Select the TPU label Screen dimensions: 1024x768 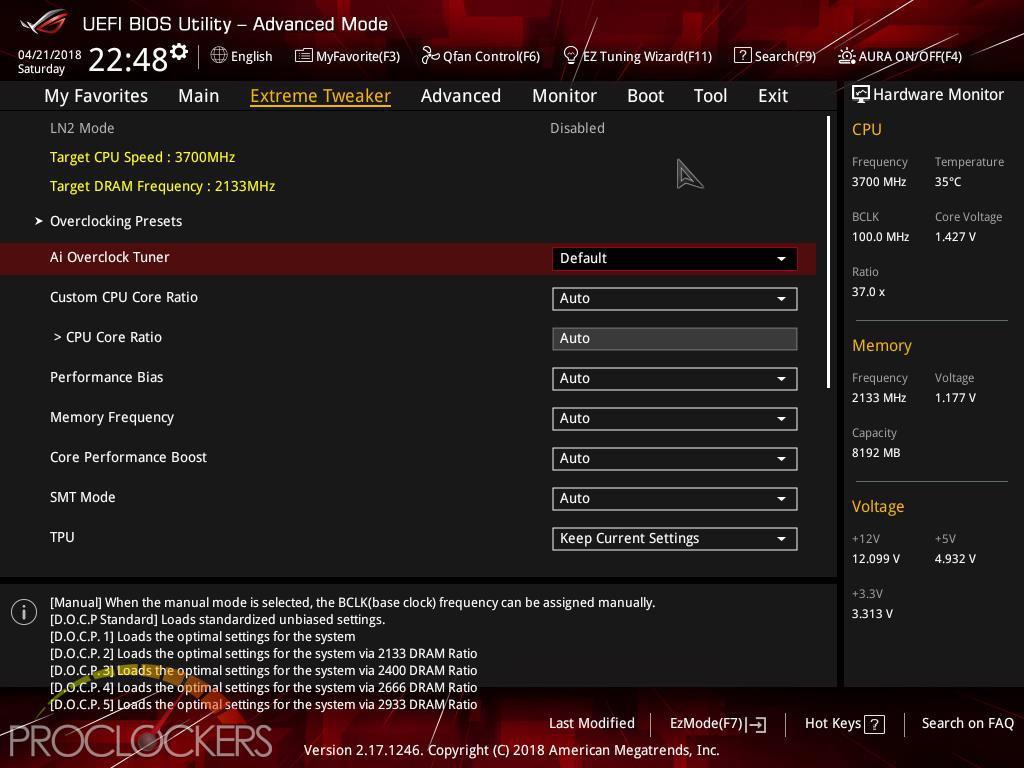[62, 537]
